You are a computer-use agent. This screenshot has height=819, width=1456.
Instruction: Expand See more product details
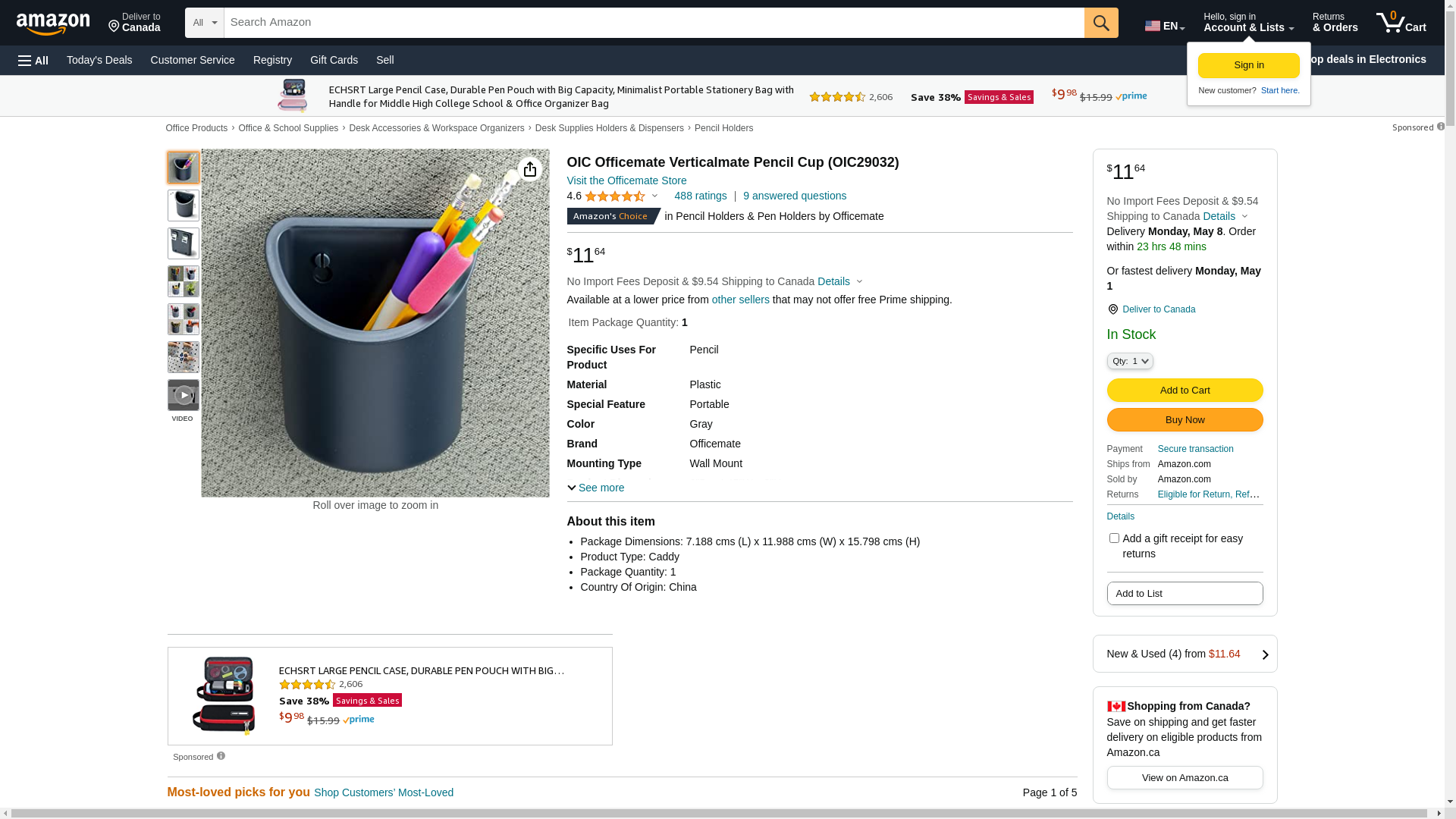(596, 488)
